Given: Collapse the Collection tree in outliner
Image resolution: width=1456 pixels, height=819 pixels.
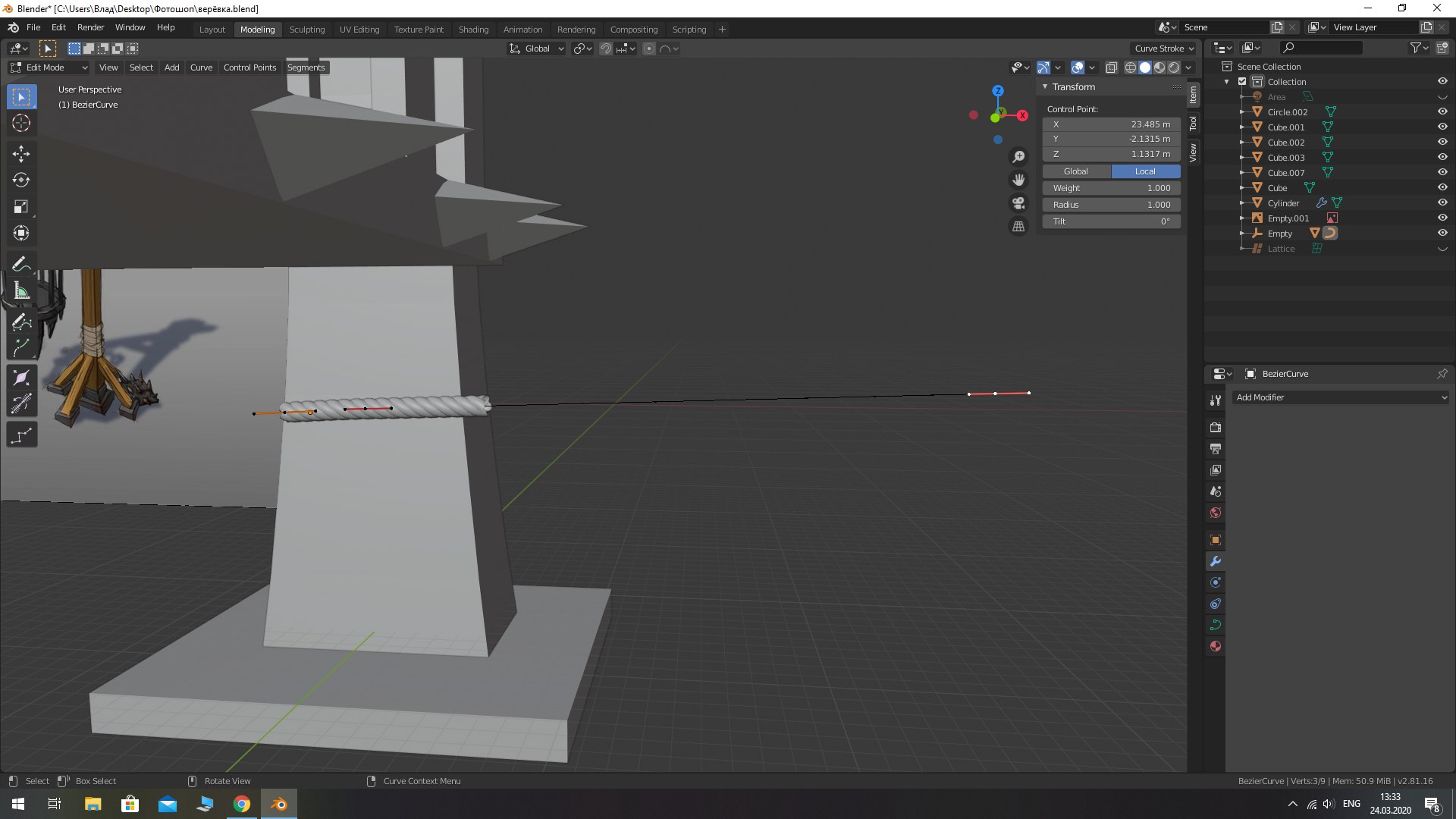Looking at the screenshot, I should pos(1227,81).
